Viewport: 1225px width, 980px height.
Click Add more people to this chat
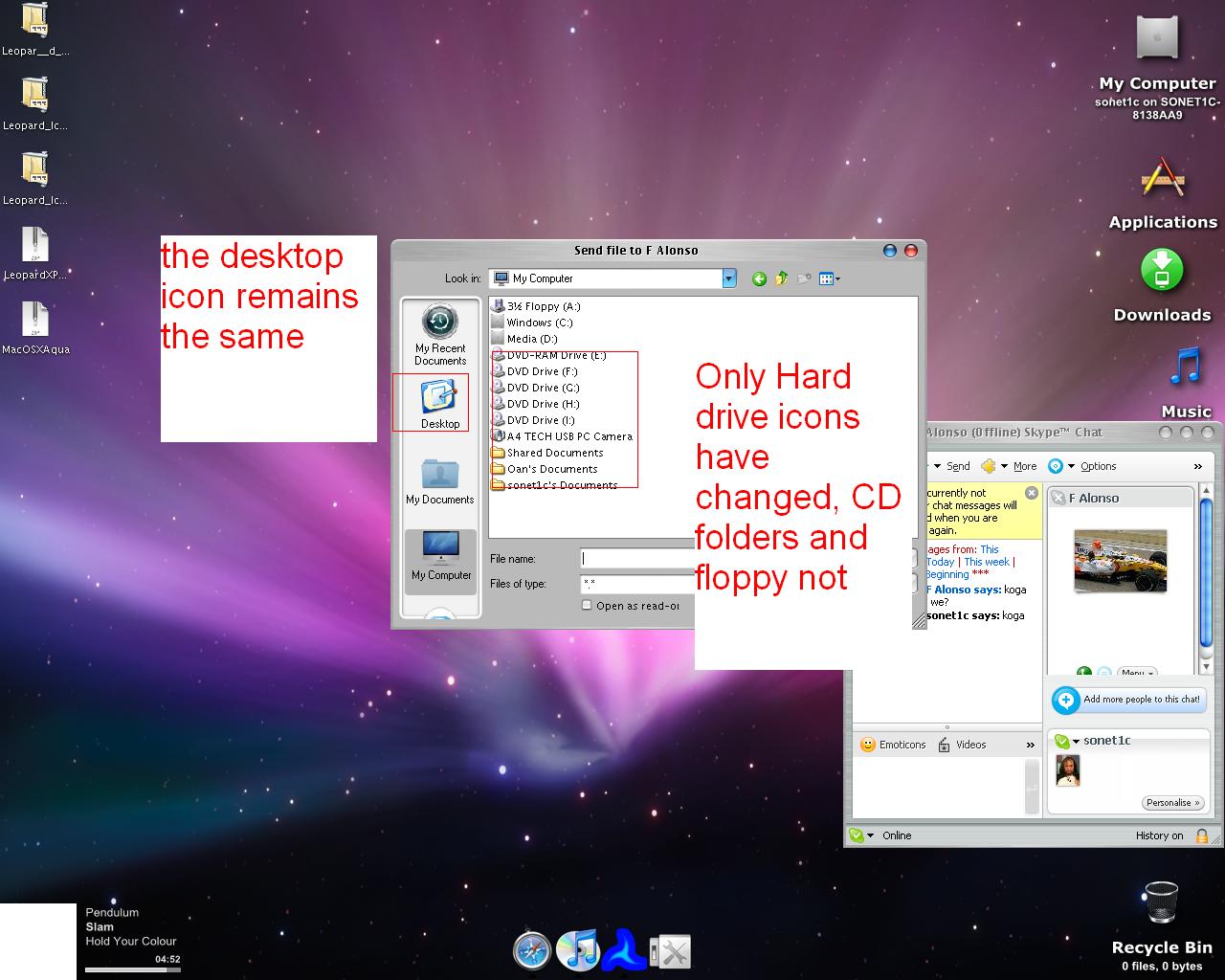(x=1128, y=700)
